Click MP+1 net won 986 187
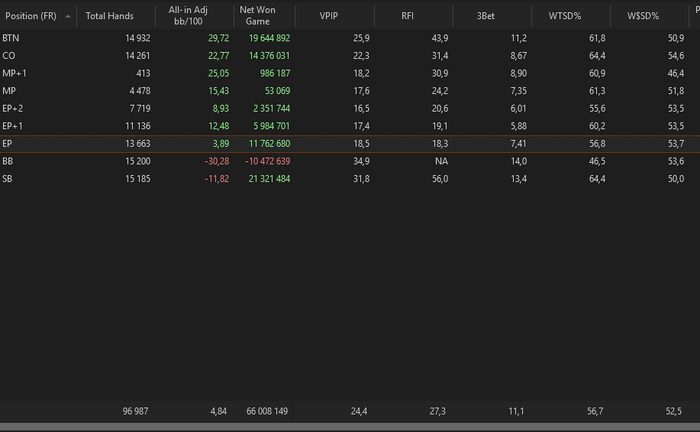 (x=275, y=73)
